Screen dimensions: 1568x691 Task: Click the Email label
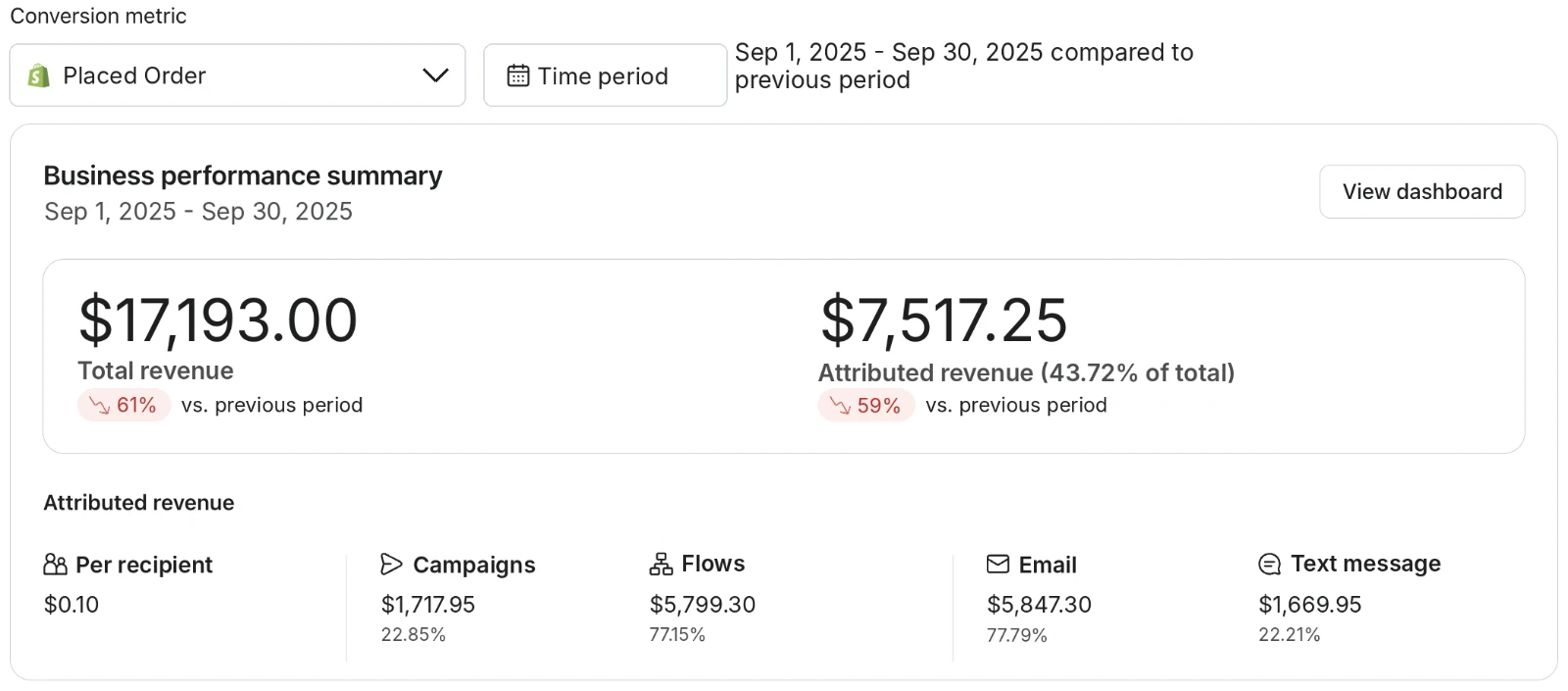pos(1048,565)
